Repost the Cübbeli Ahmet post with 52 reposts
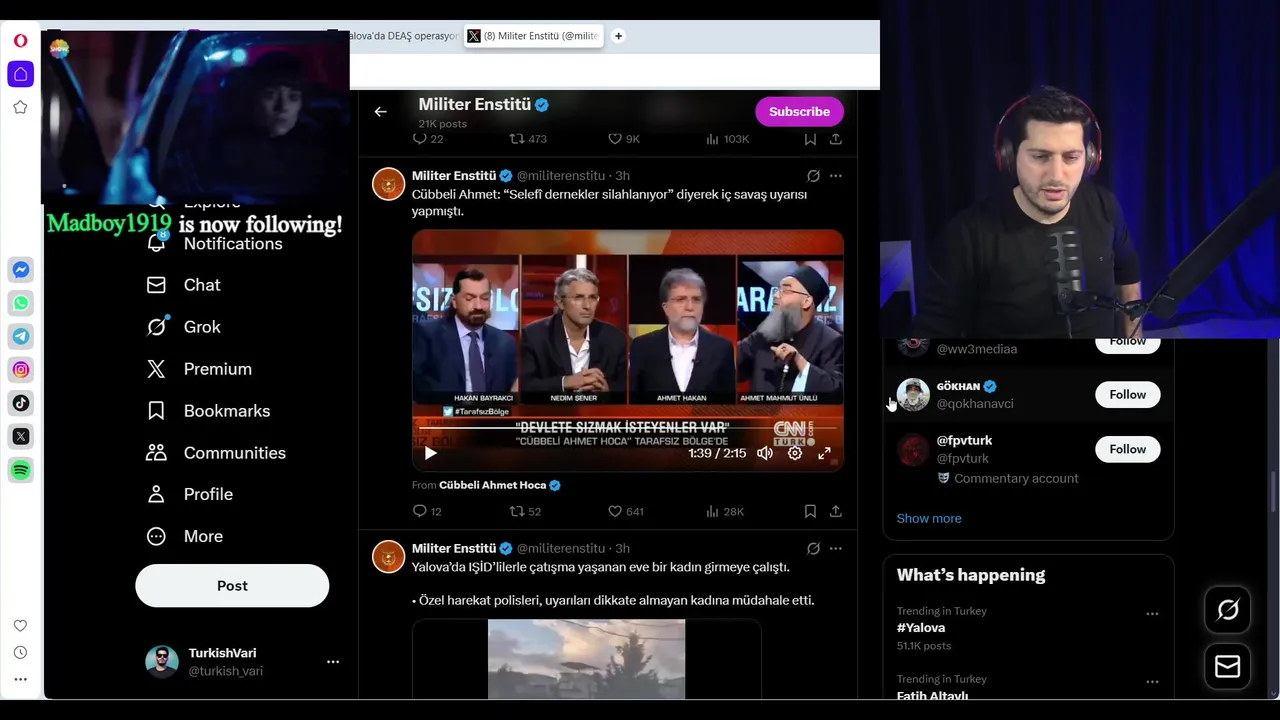 (525, 511)
